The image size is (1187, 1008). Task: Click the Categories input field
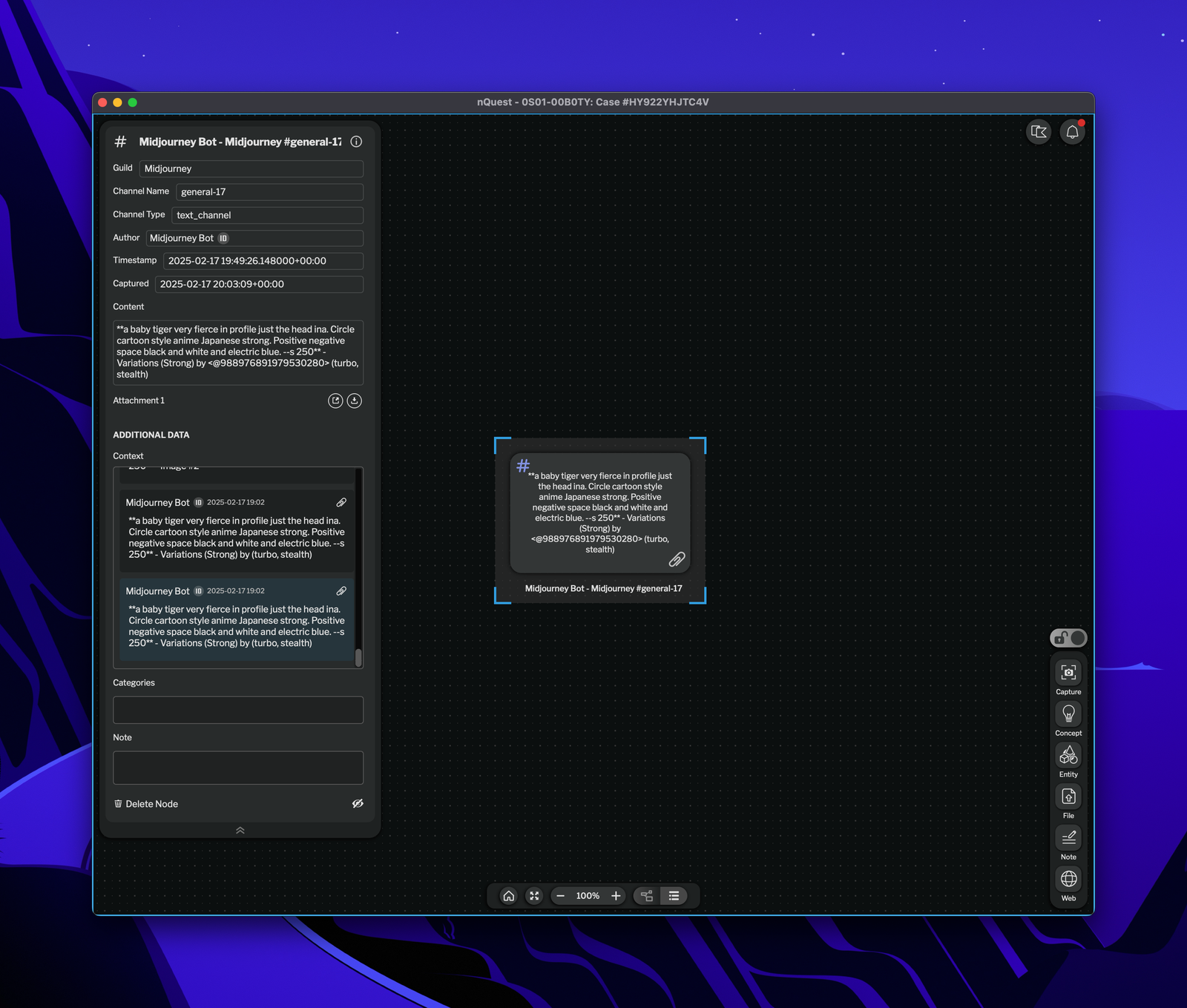pyautogui.click(x=238, y=710)
